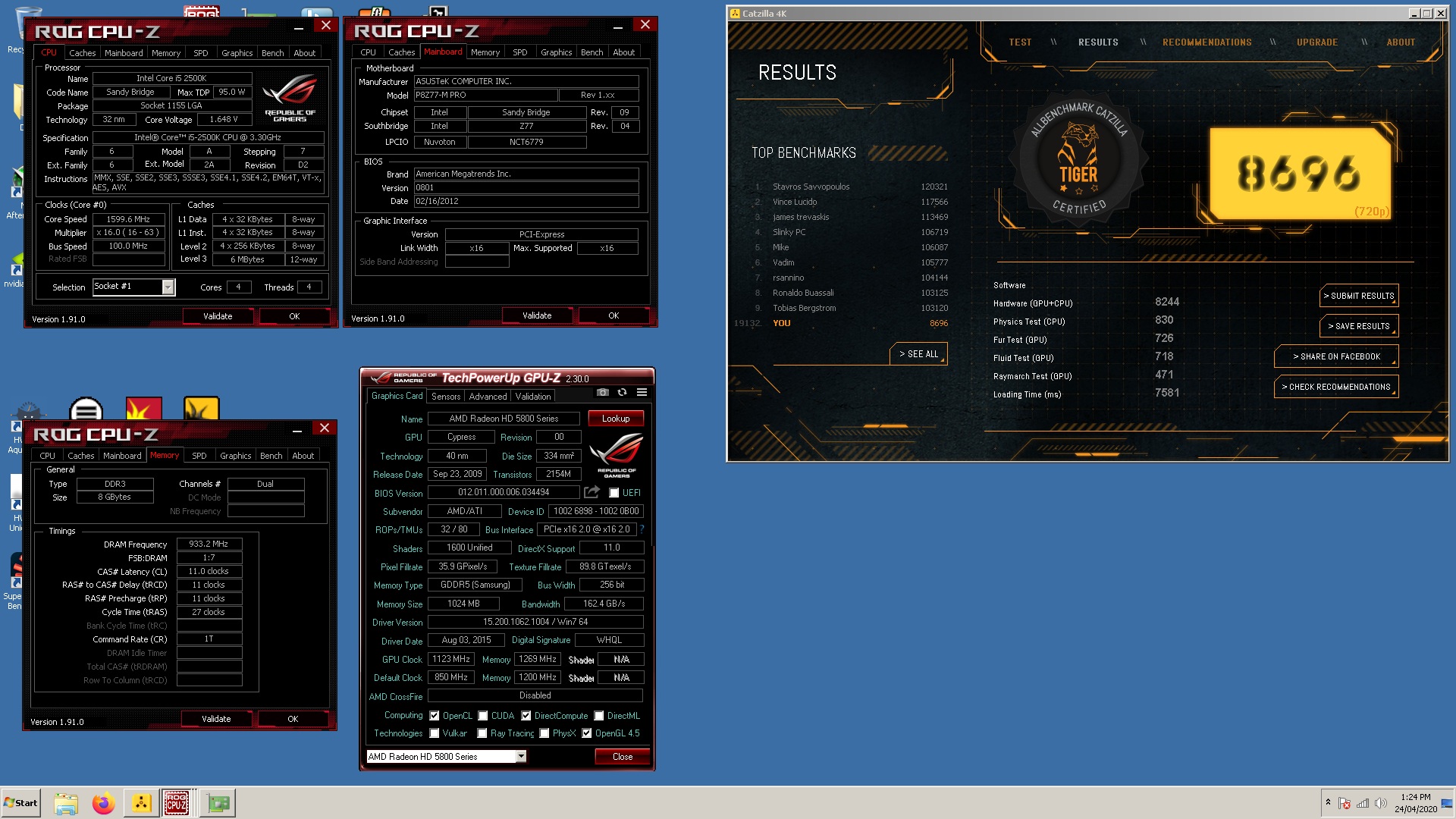Click OK in the Memory CPU-Z window
The image size is (1456, 819).
click(x=293, y=719)
